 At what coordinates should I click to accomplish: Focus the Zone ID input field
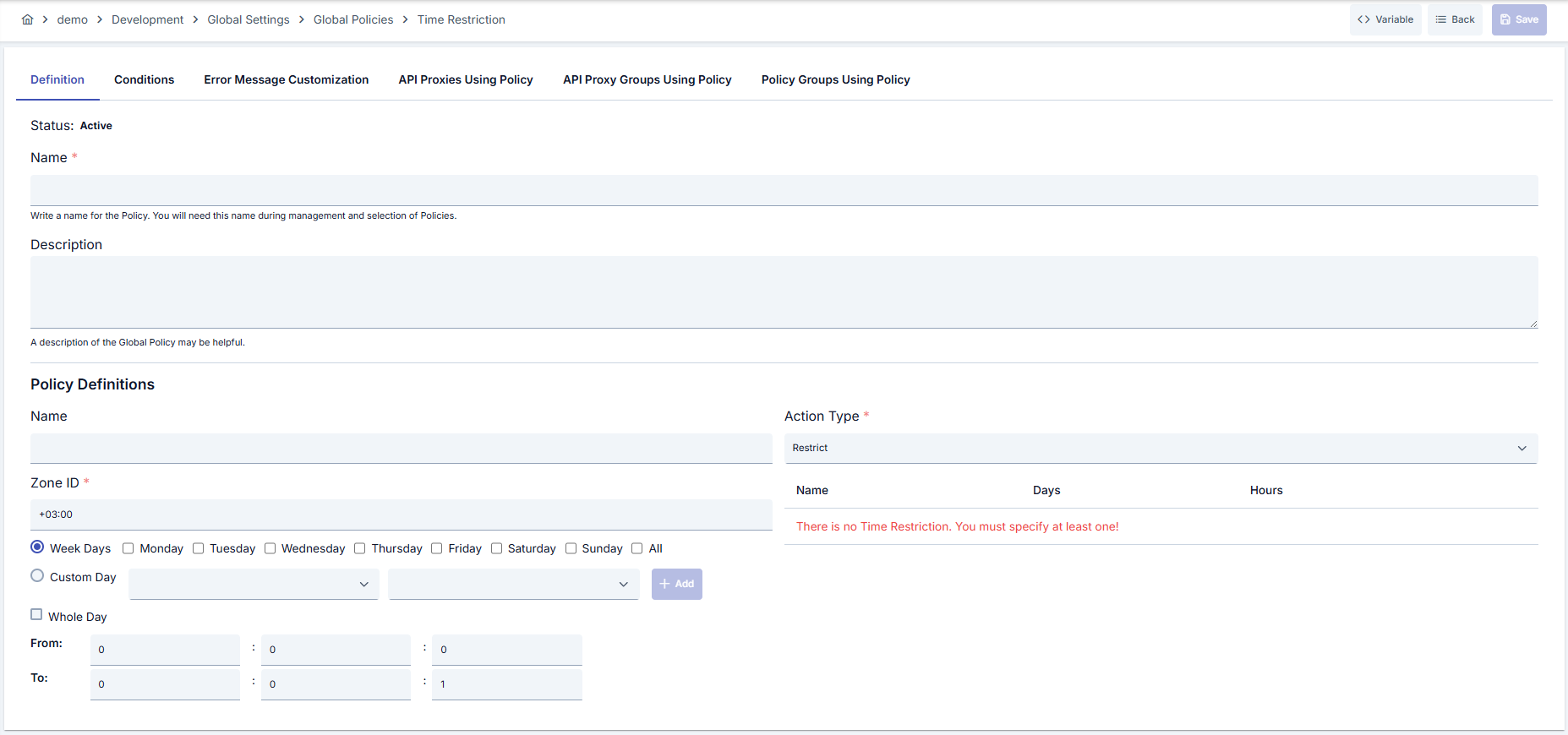[x=402, y=514]
